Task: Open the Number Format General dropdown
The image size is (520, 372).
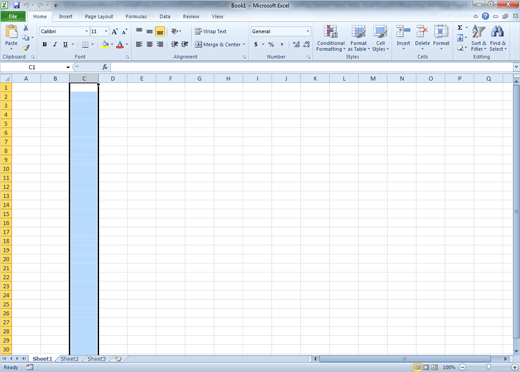Action: click(308, 31)
